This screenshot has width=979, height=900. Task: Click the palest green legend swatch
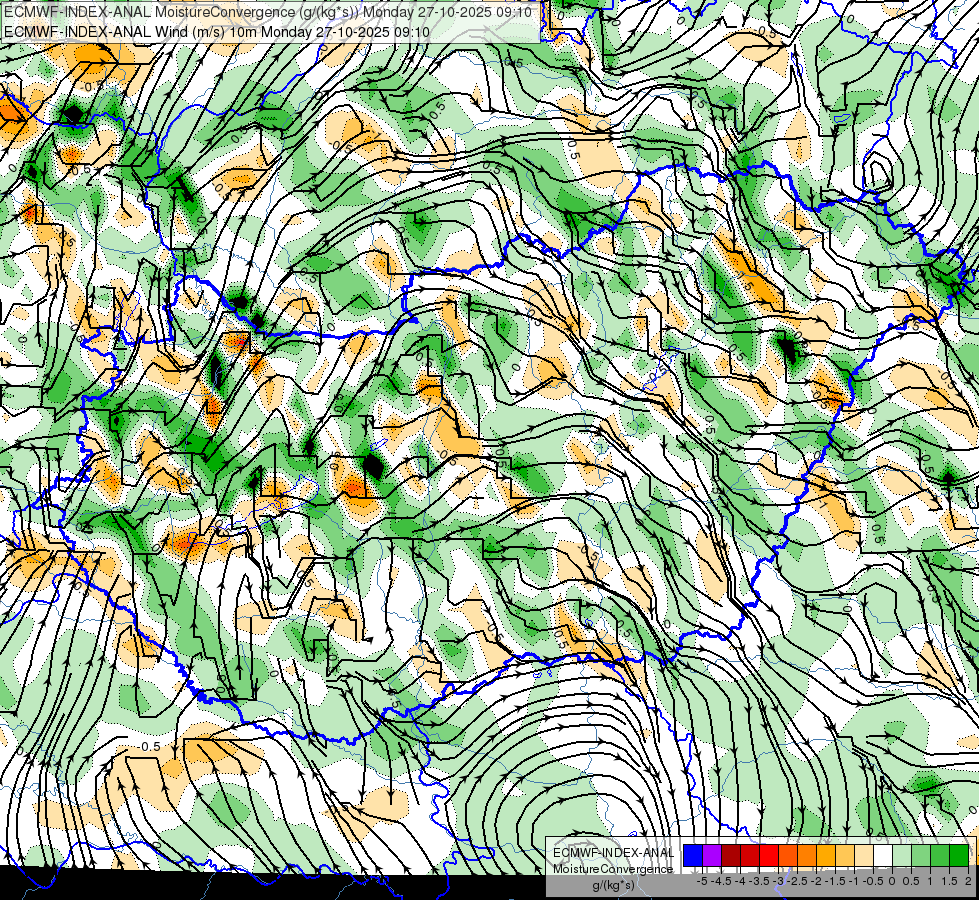tap(902, 855)
